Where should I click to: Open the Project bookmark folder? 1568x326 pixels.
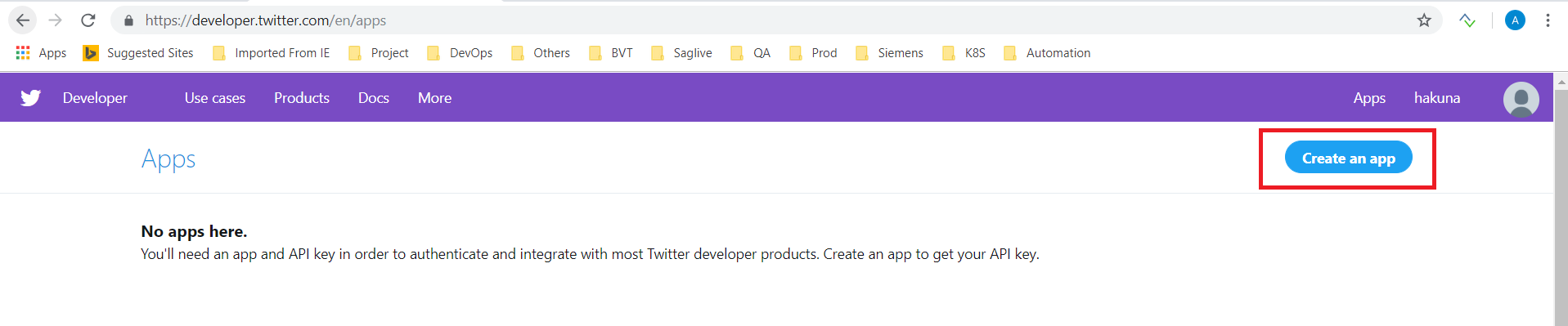tap(379, 53)
